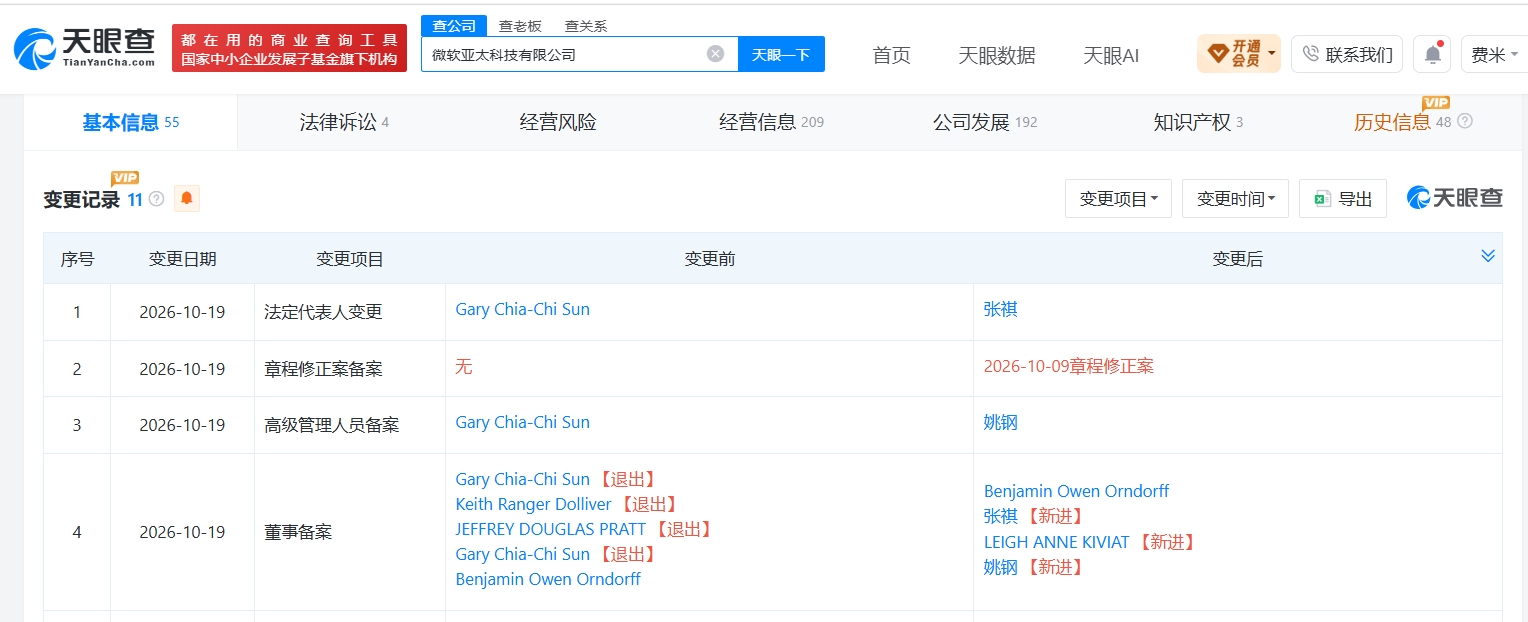Open the 基本信息 tab

(130, 123)
